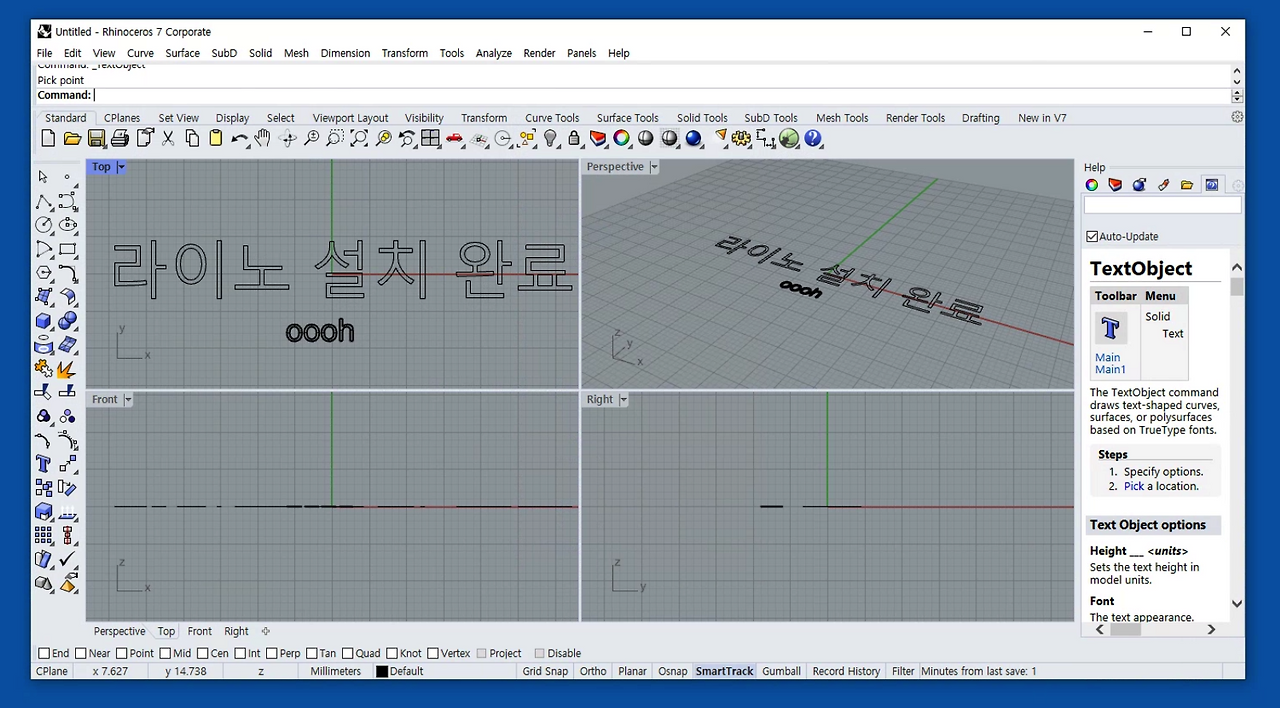Open the Transform menu
This screenshot has height=708, width=1280.
(x=404, y=53)
